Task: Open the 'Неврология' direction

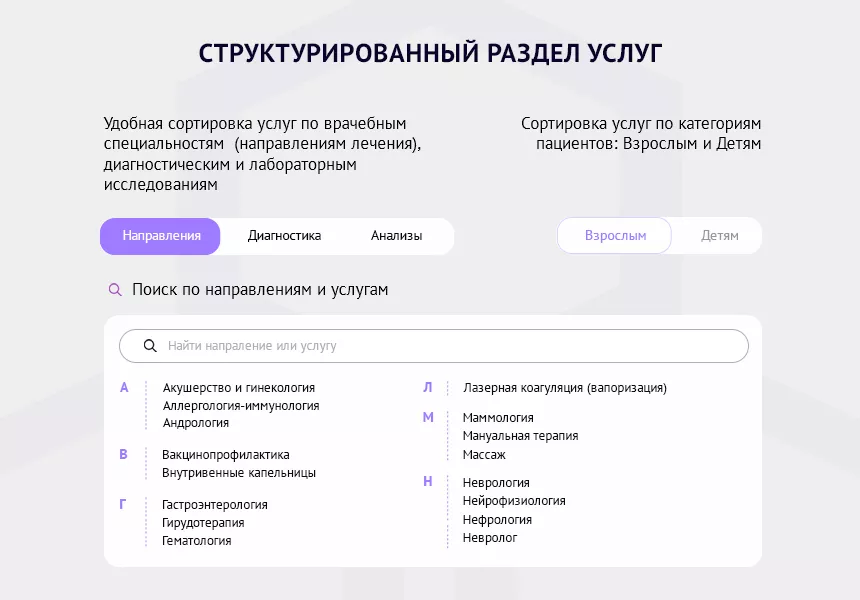Action: pos(496,483)
